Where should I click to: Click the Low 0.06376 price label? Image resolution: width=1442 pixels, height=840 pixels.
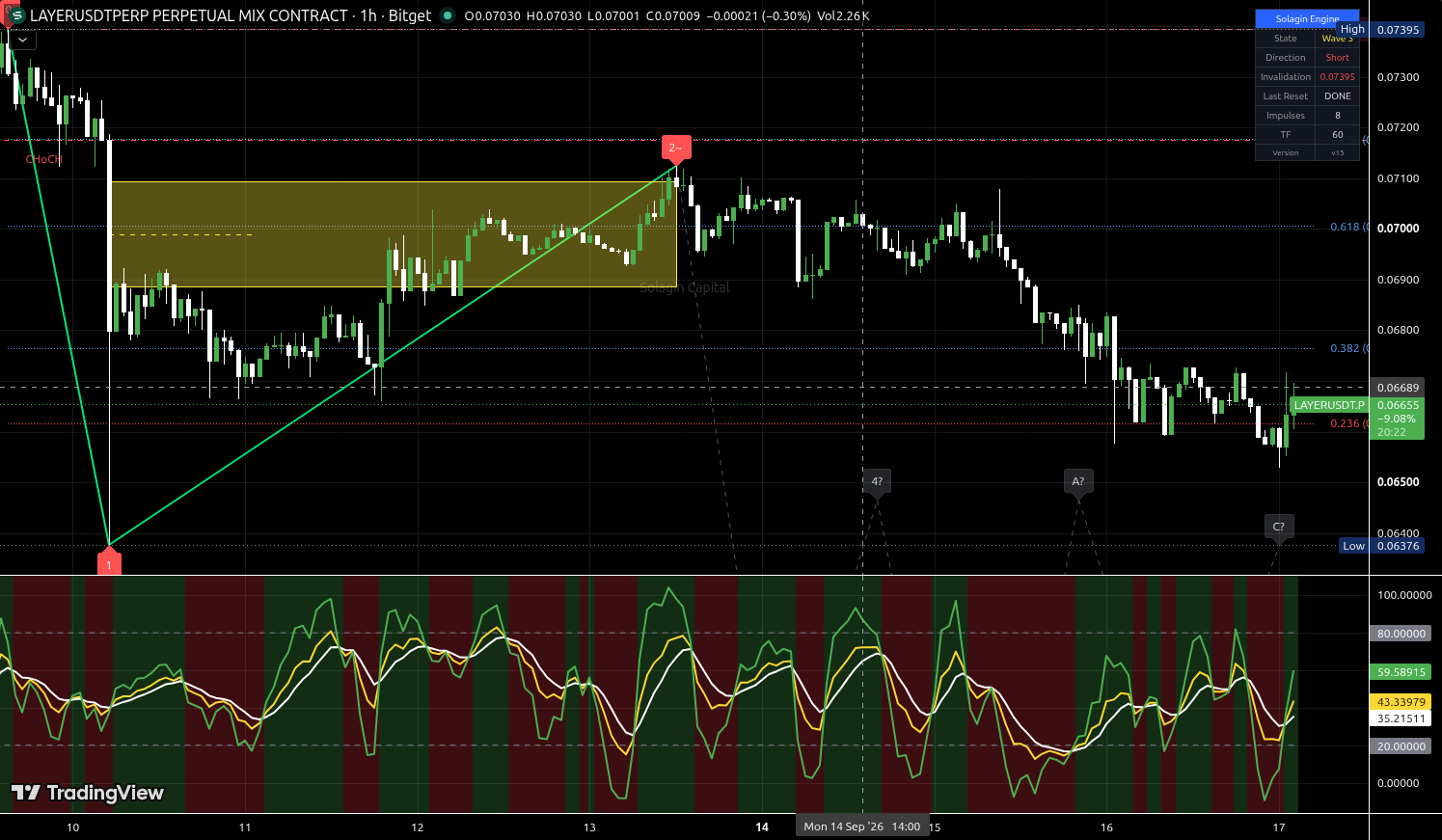(1381, 546)
